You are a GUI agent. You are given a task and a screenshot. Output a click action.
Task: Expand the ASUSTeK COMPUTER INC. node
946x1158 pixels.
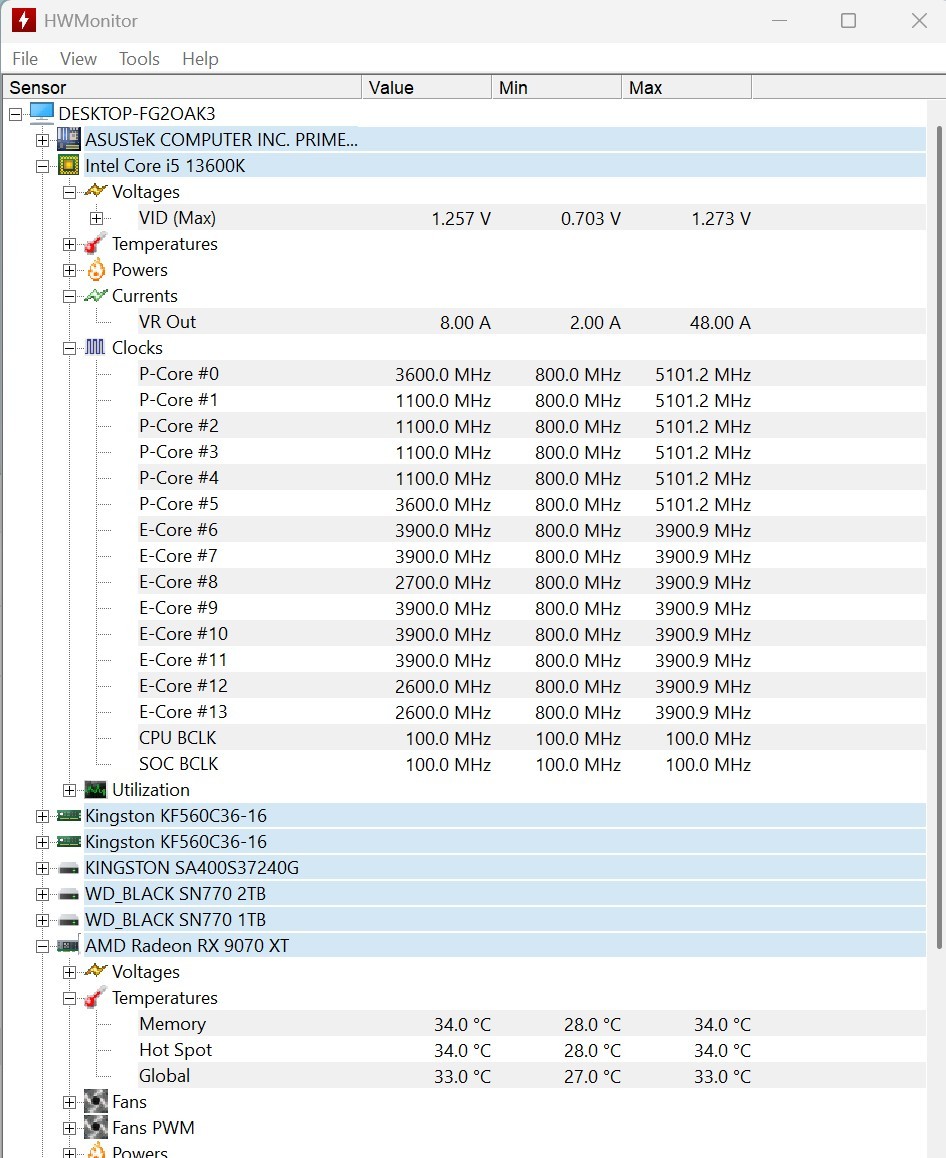[x=42, y=140]
